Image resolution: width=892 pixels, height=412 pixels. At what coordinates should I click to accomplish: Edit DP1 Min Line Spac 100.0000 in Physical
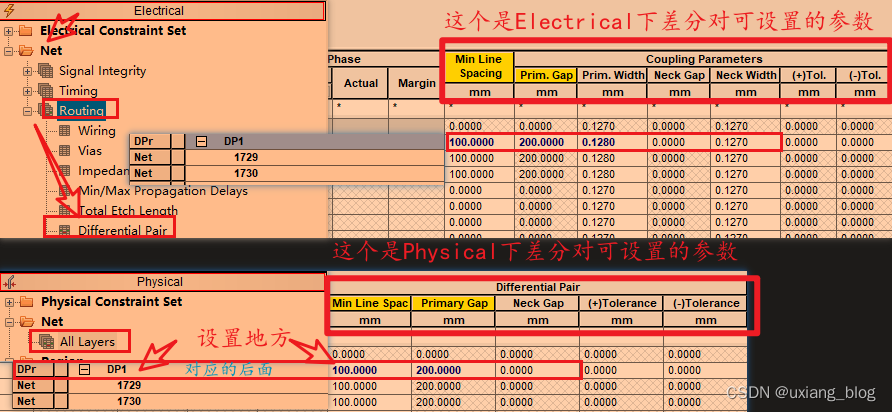371,370
